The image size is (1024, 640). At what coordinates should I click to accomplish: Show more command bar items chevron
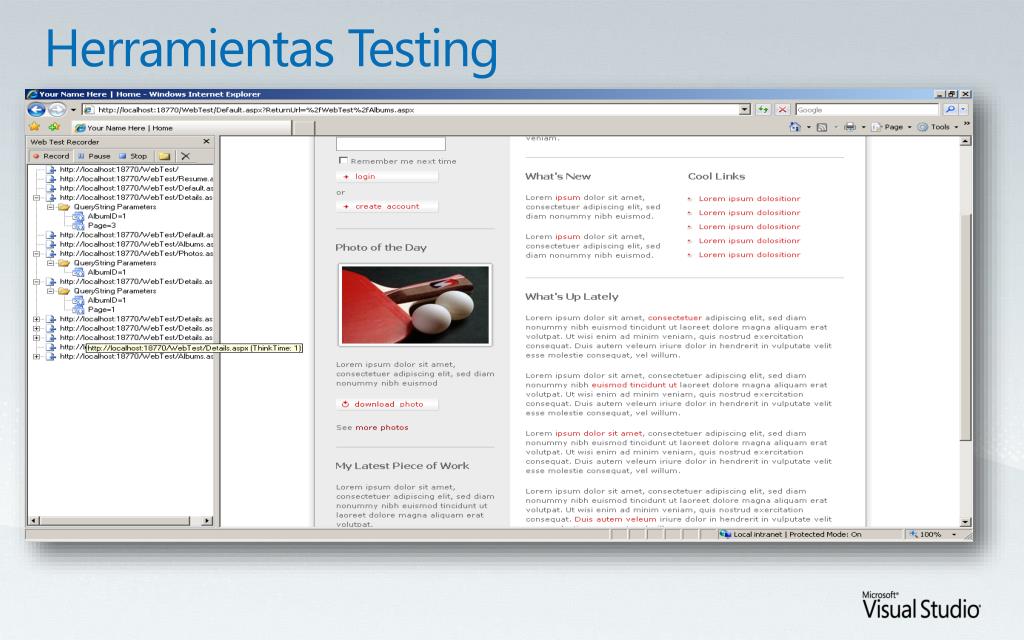point(967,124)
